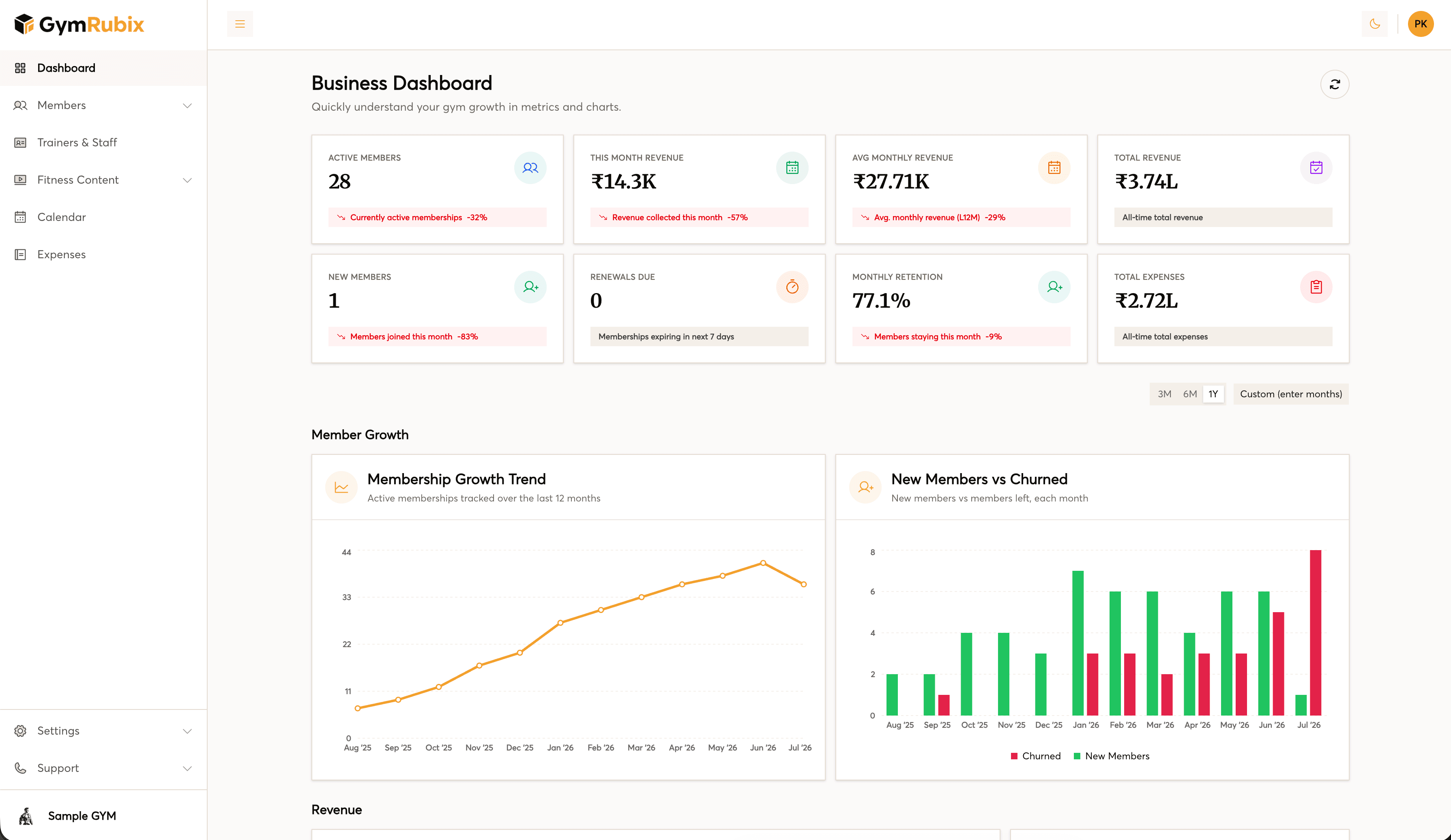The image size is (1451, 840).
Task: Click the GymRubix cube logo icon
Action: pos(24,24)
